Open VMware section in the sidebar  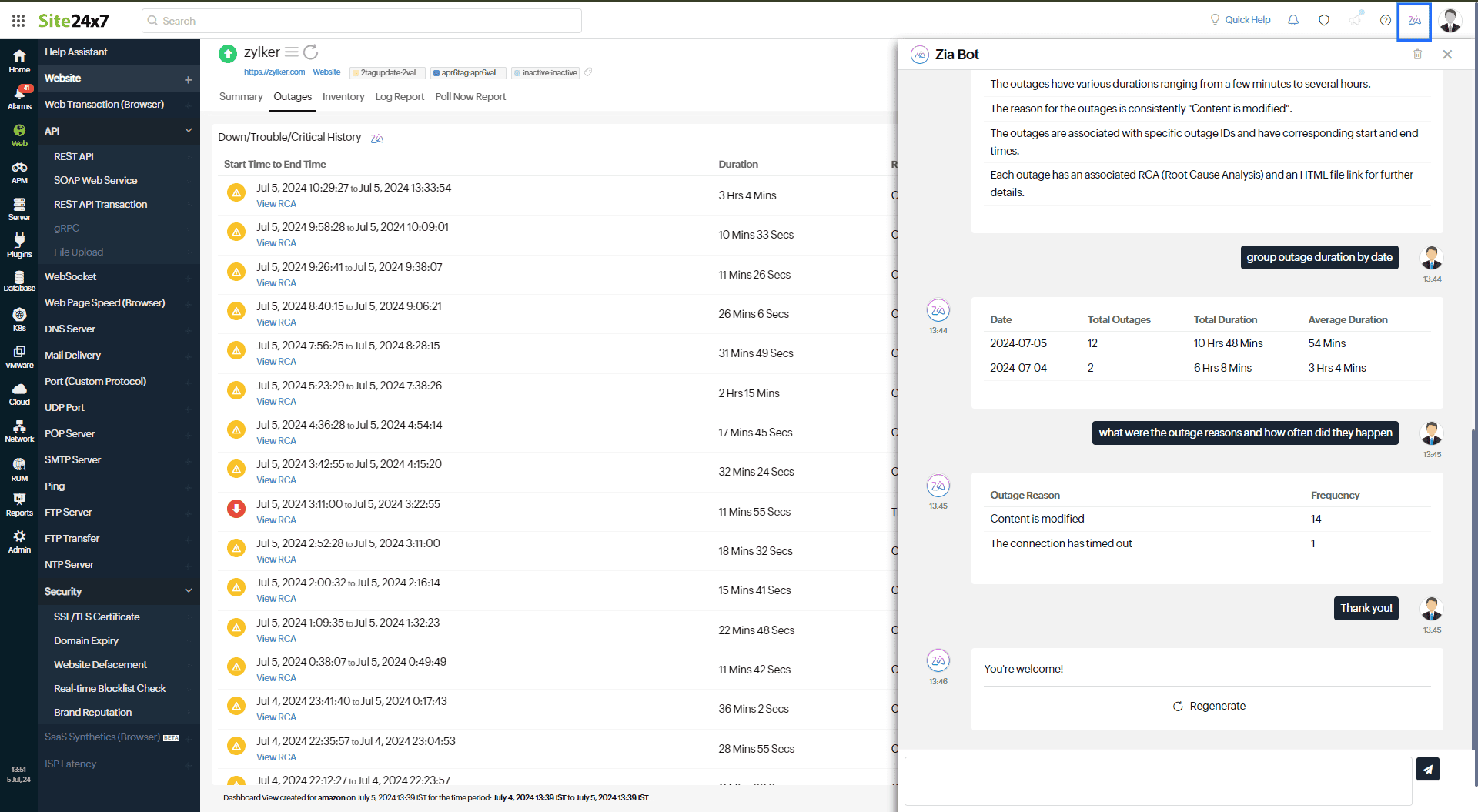pyautogui.click(x=19, y=356)
